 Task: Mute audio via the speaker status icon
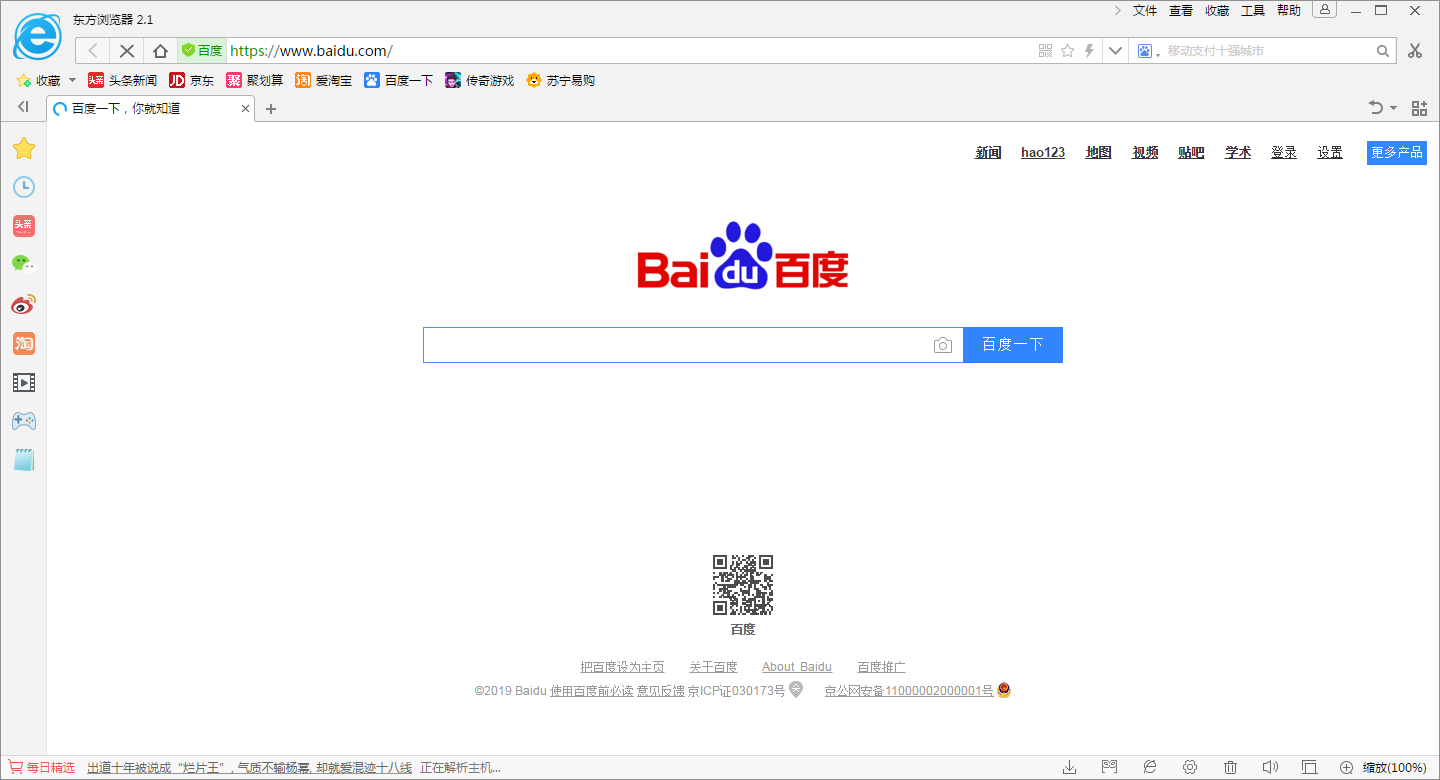pos(1270,765)
